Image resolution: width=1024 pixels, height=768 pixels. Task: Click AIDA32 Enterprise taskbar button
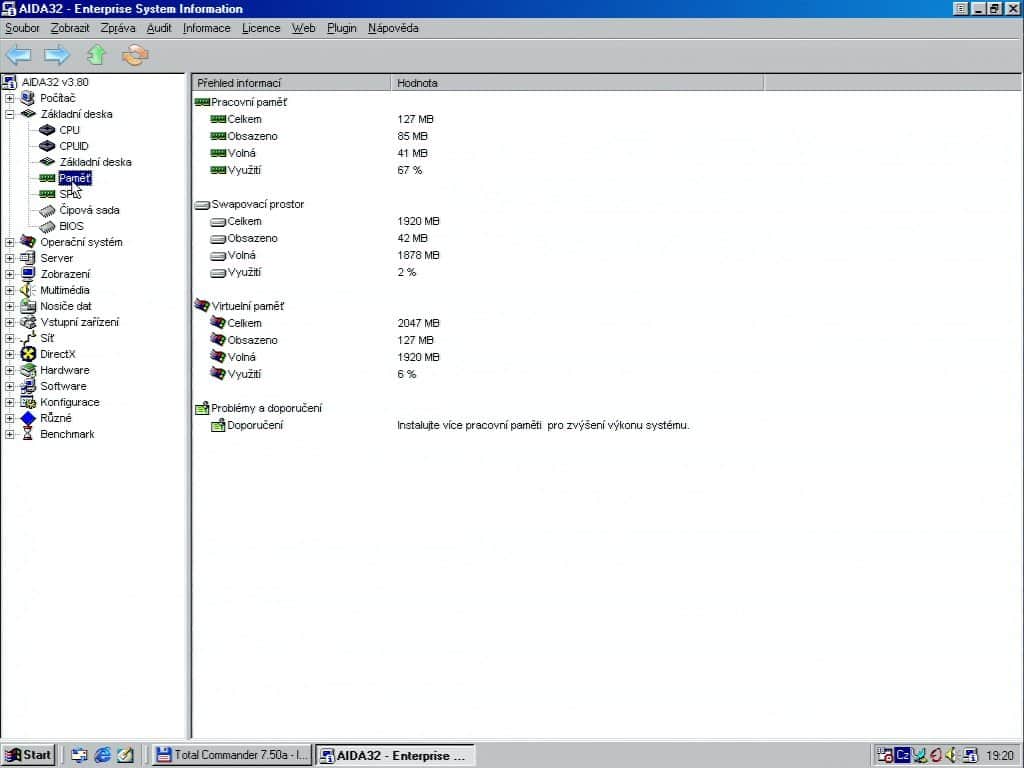[x=395, y=755]
